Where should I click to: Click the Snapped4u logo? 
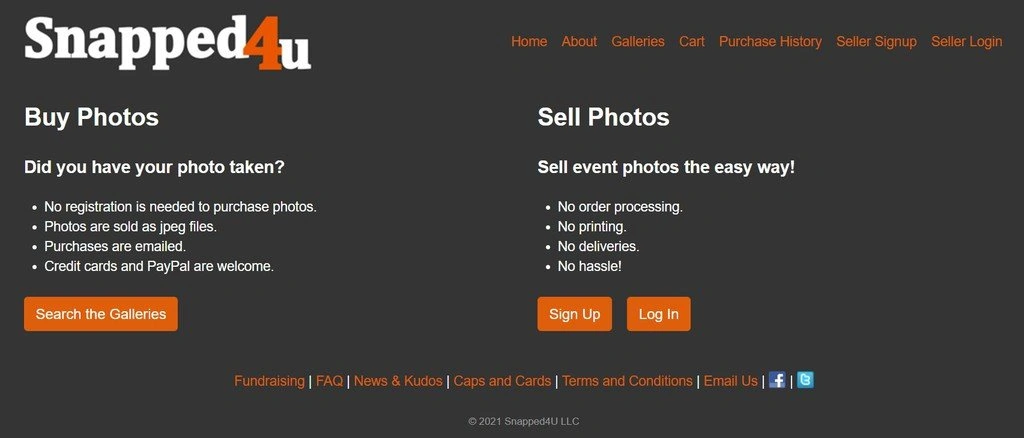click(x=167, y=42)
